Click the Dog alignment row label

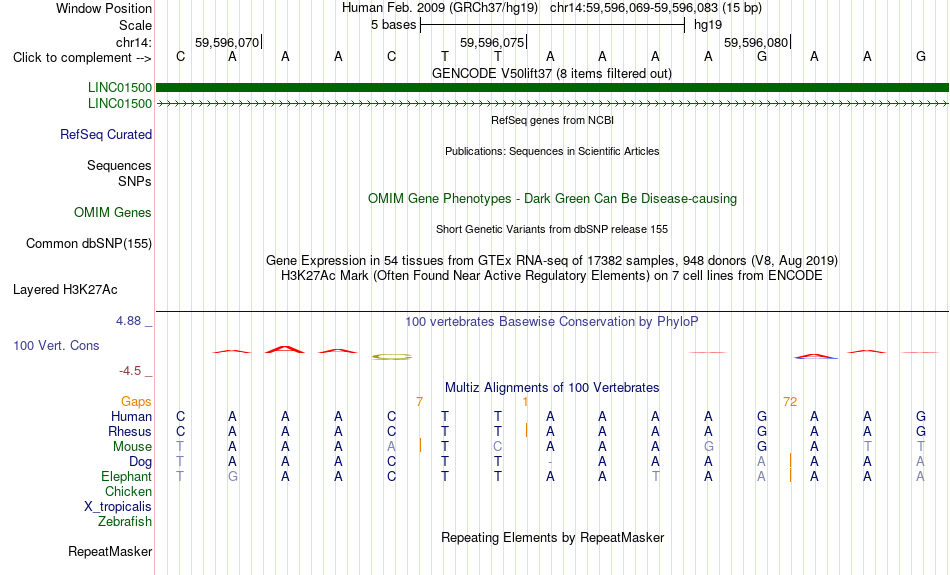tap(140, 462)
